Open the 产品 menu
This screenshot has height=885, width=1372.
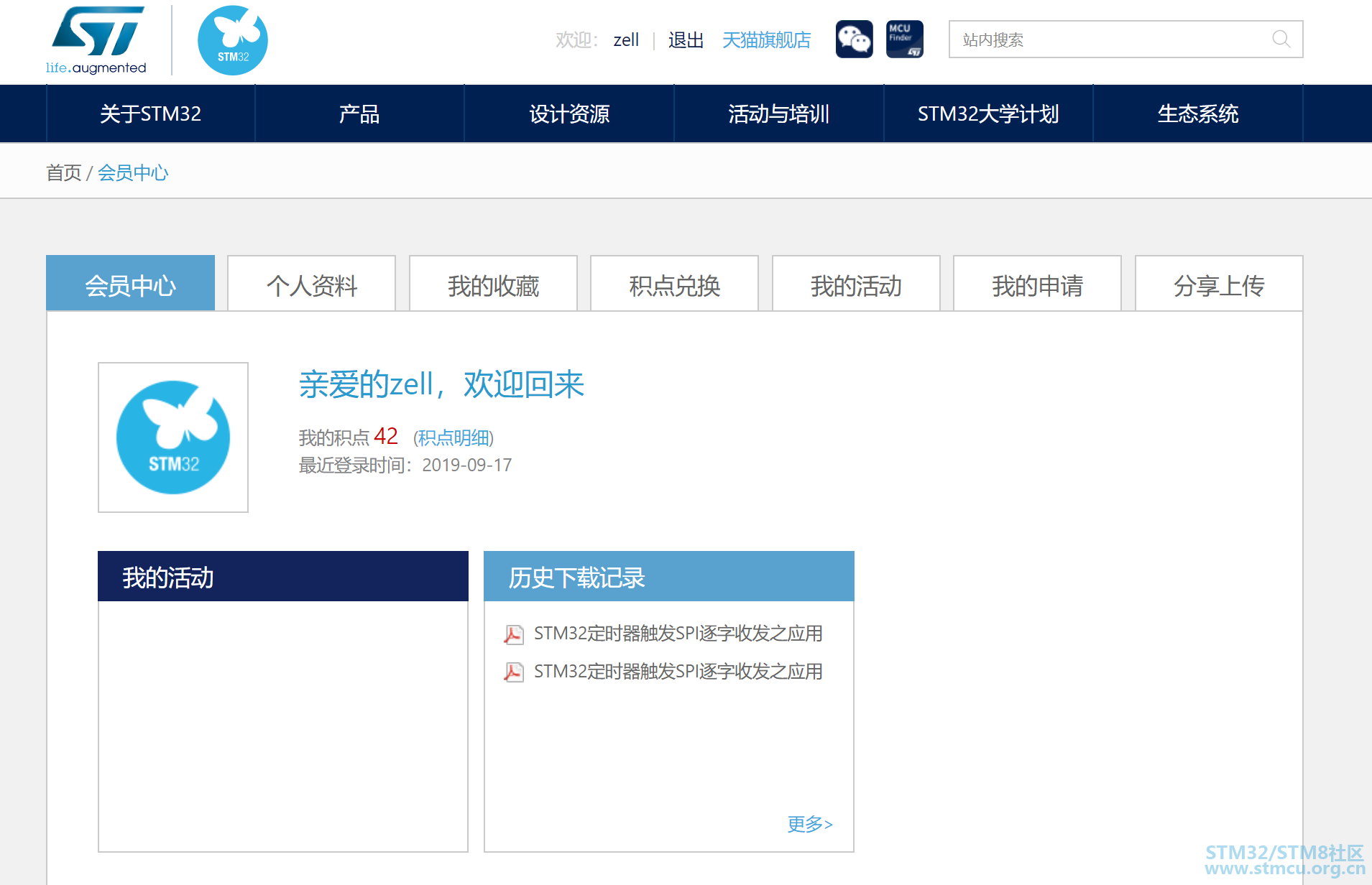tap(359, 113)
